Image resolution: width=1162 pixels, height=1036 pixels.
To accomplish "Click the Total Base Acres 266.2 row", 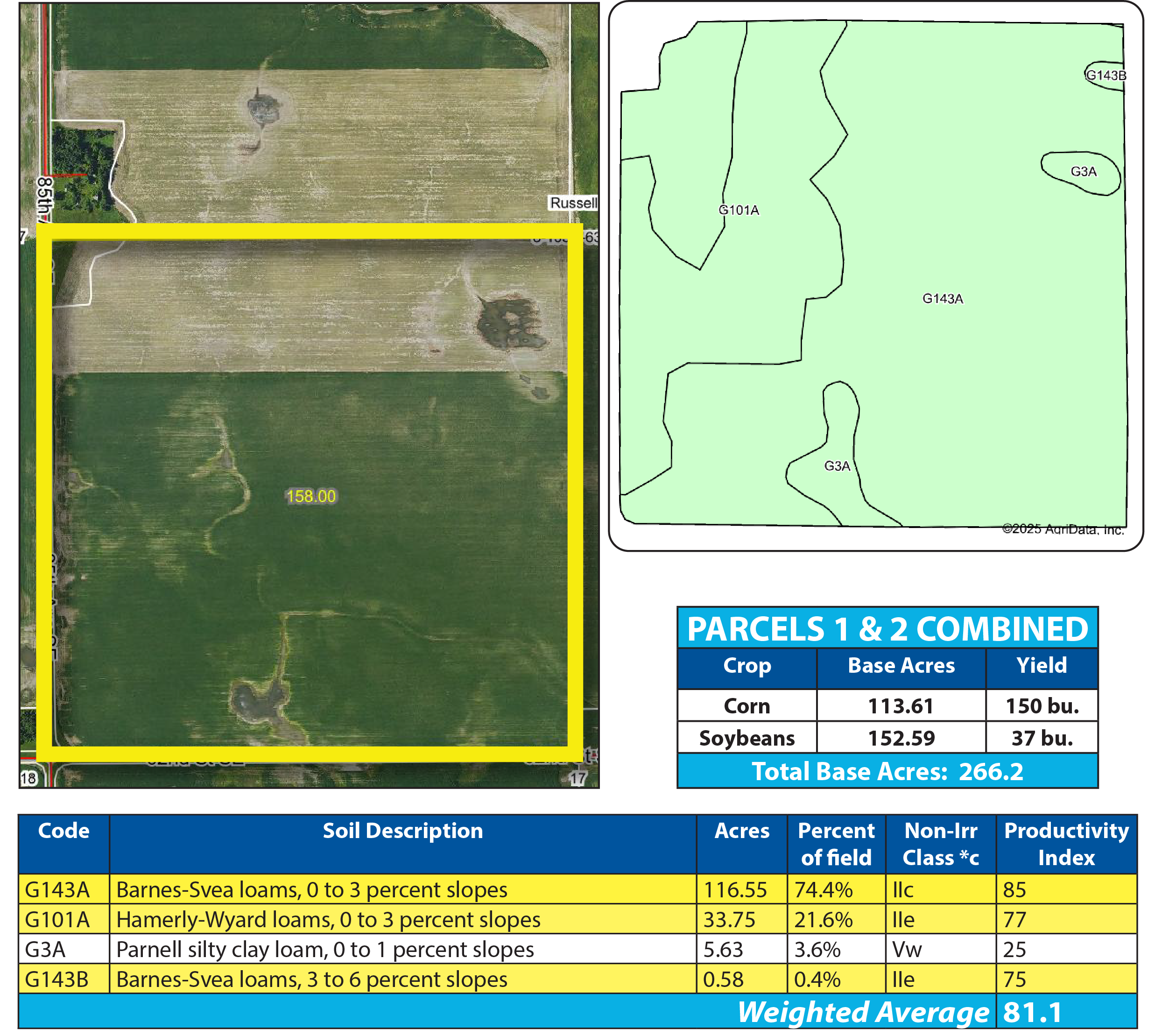I will 887,772.
